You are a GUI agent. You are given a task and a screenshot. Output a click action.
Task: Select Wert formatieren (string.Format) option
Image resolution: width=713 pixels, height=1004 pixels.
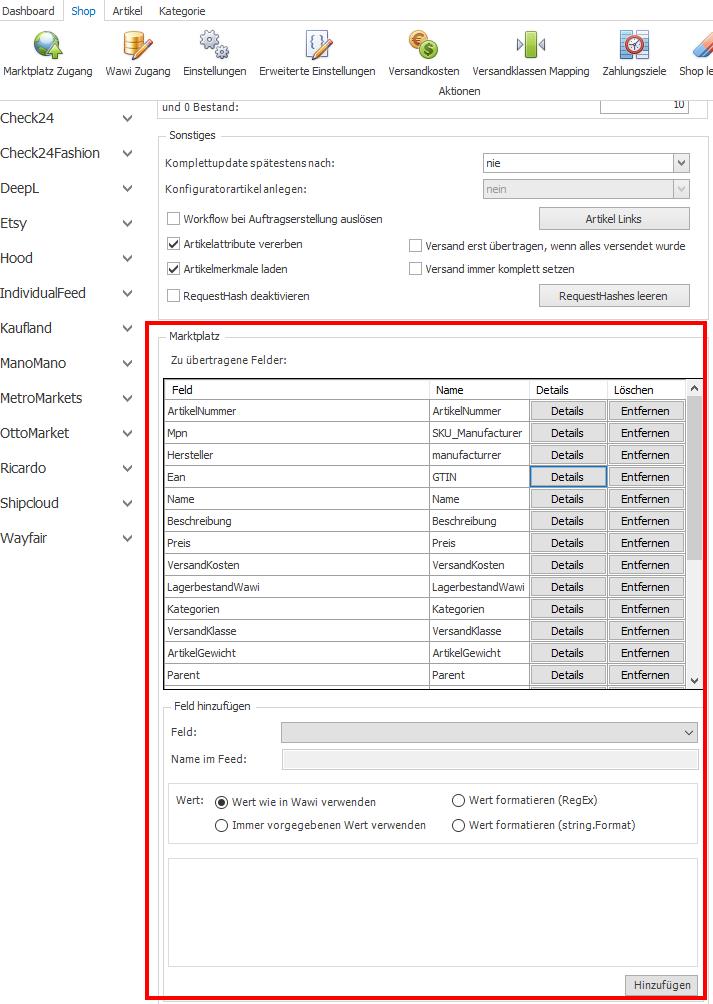[458, 825]
